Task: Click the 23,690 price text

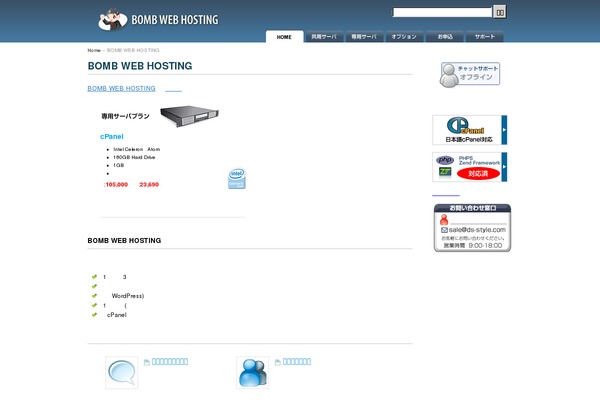Action: (149, 184)
